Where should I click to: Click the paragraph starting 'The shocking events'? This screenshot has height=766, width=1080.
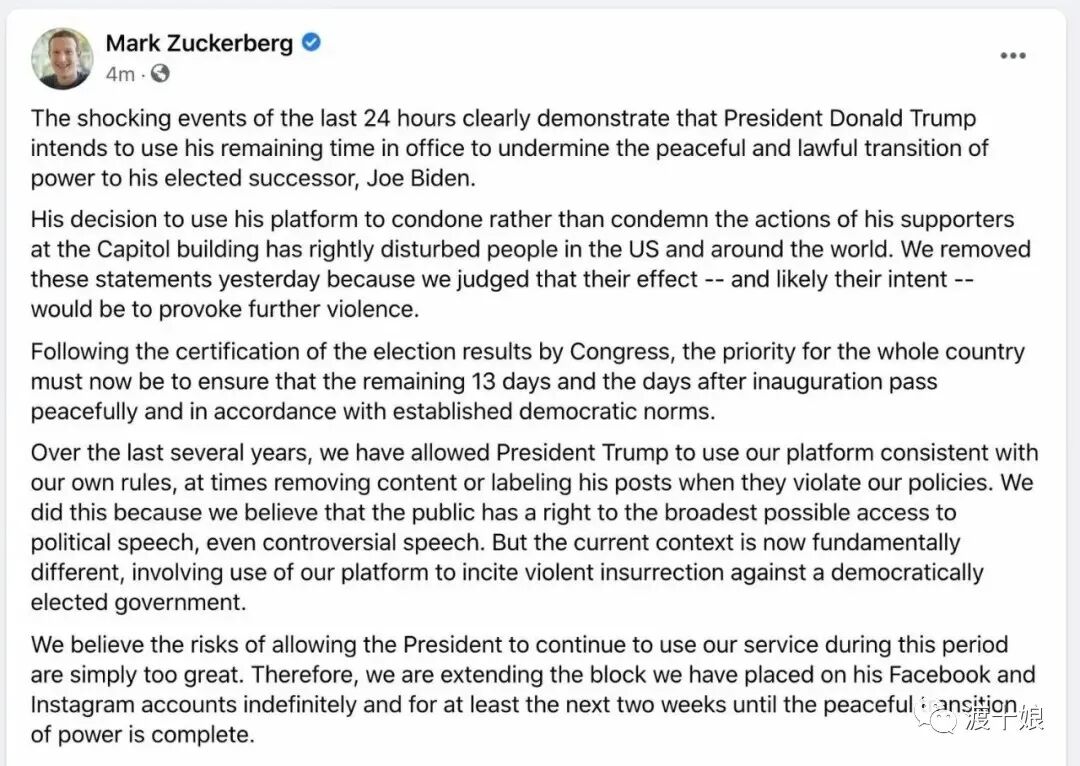(x=510, y=148)
